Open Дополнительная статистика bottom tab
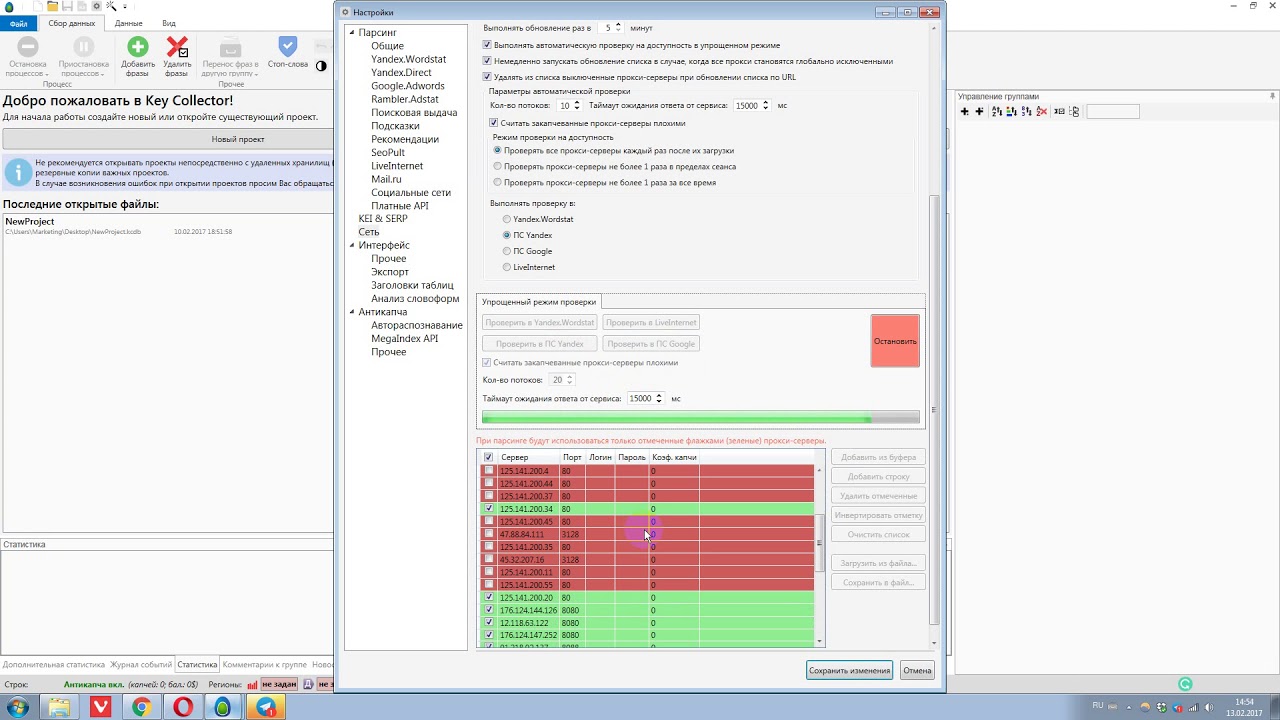Image resolution: width=1280 pixels, height=720 pixels. 54,664
